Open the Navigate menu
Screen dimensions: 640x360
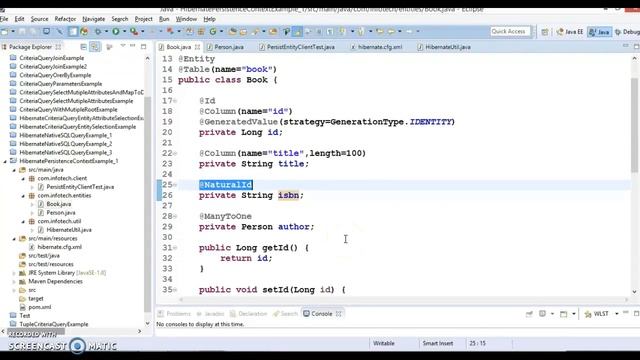[93, 19]
